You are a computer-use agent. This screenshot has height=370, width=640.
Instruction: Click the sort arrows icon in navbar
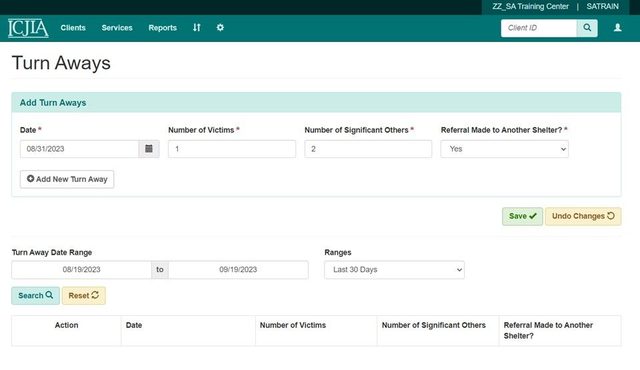(197, 27)
